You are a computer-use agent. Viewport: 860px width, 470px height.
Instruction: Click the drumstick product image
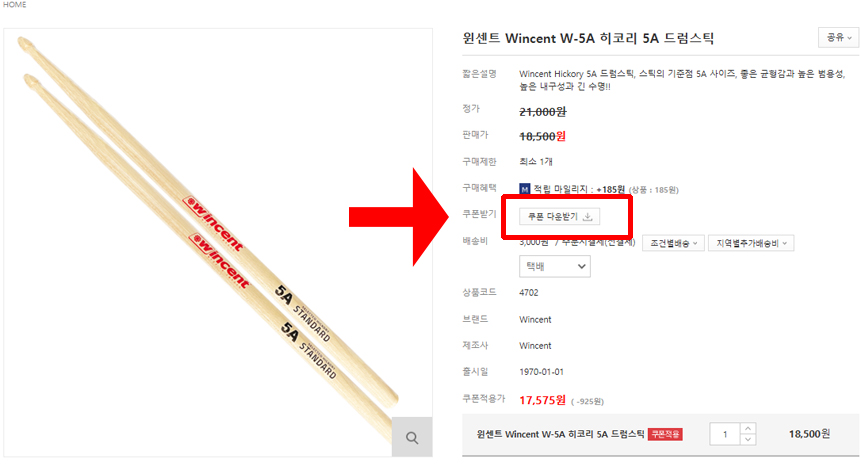(218, 242)
